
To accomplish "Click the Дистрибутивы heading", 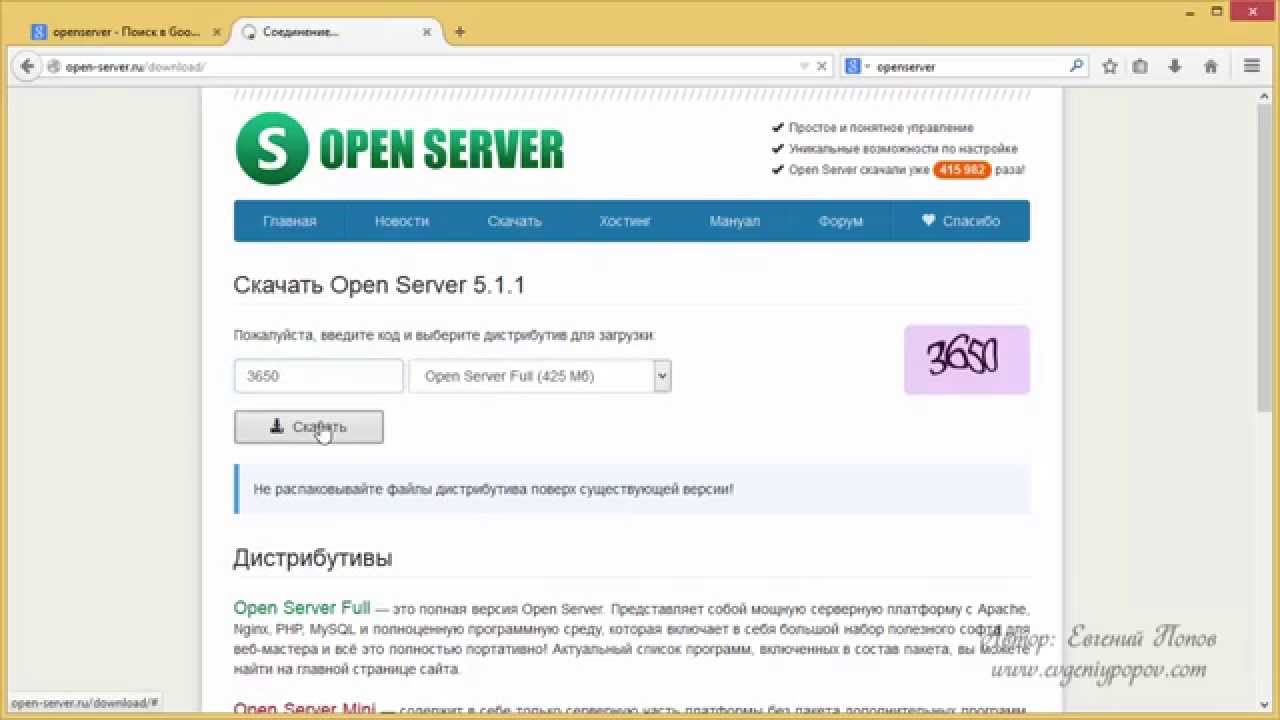I will point(313,558).
